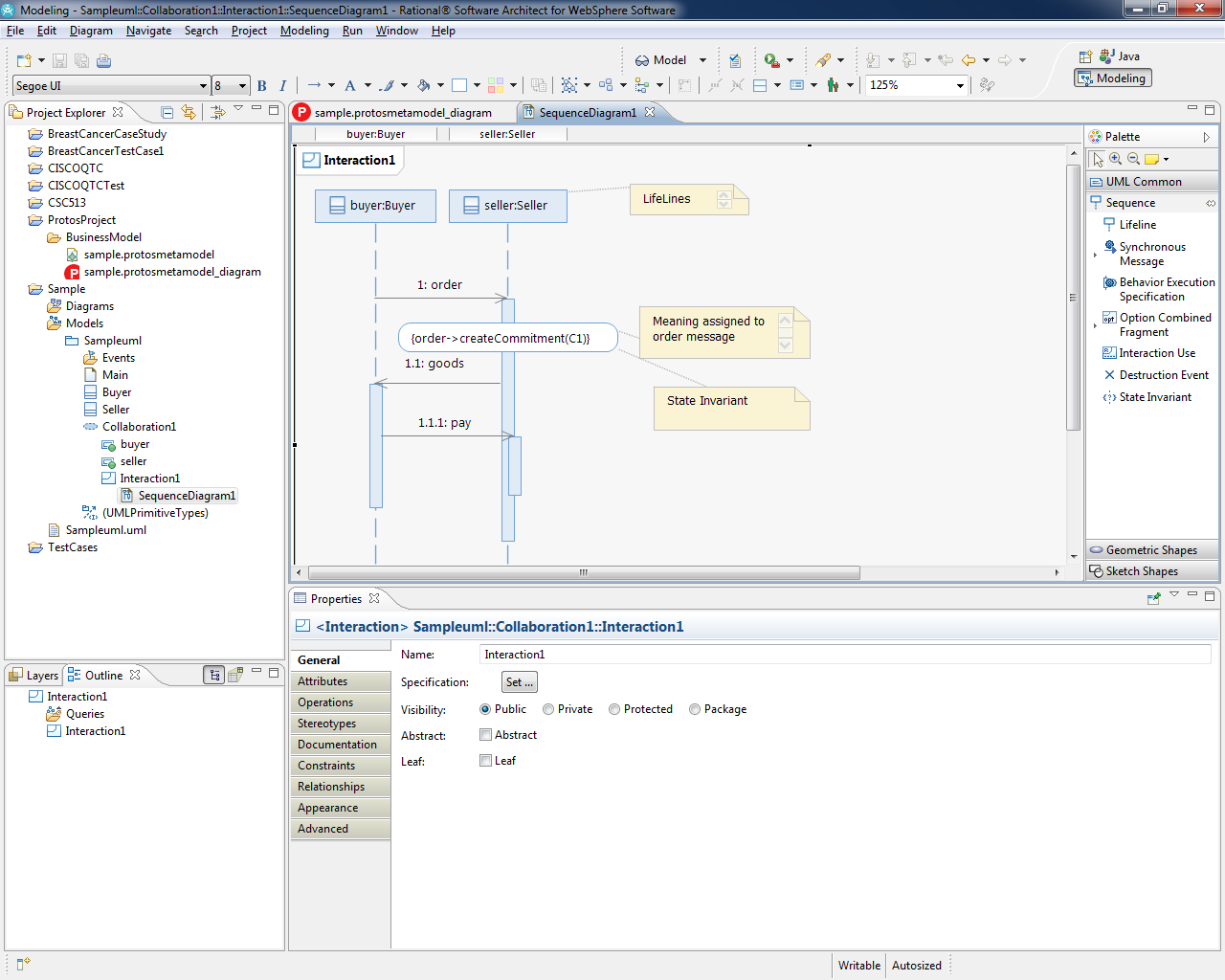Click the Back navigation arrow icon
This screenshot has width=1225, height=980.
tap(969, 60)
